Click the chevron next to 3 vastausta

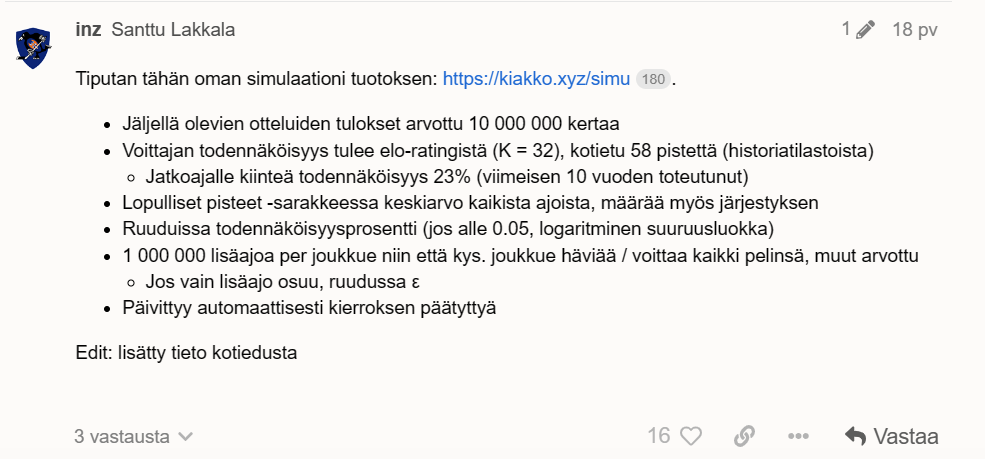[x=184, y=437]
